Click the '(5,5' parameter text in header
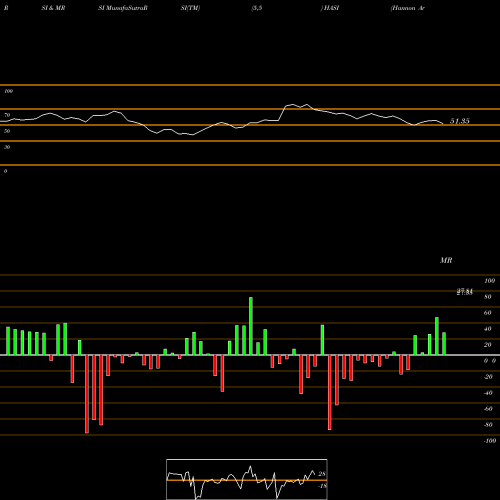The width and height of the screenshot is (500, 500). [257, 8]
